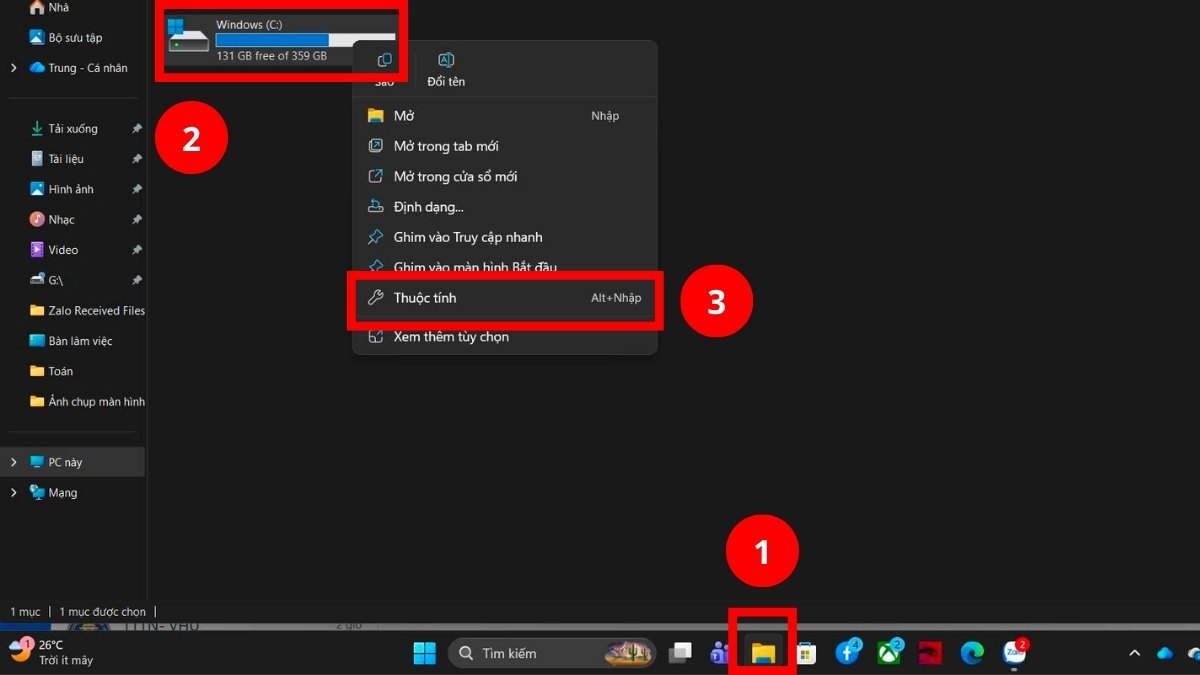Unpin Tải xuống using its pin icon
The image size is (1200, 675).
tap(136, 128)
